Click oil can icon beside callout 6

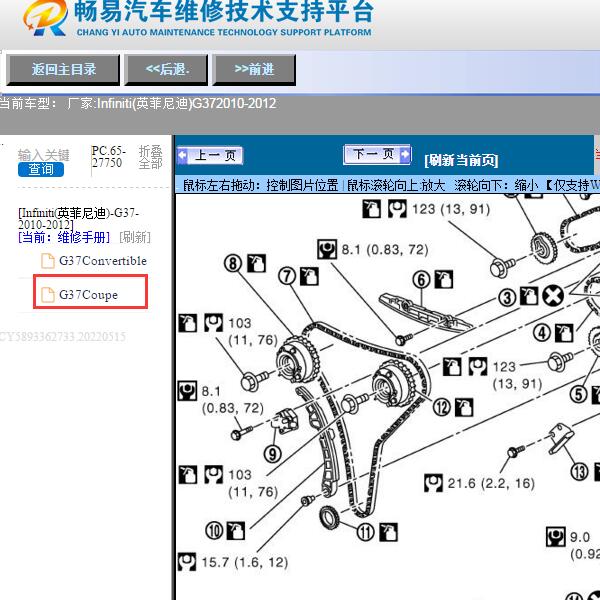coord(443,279)
